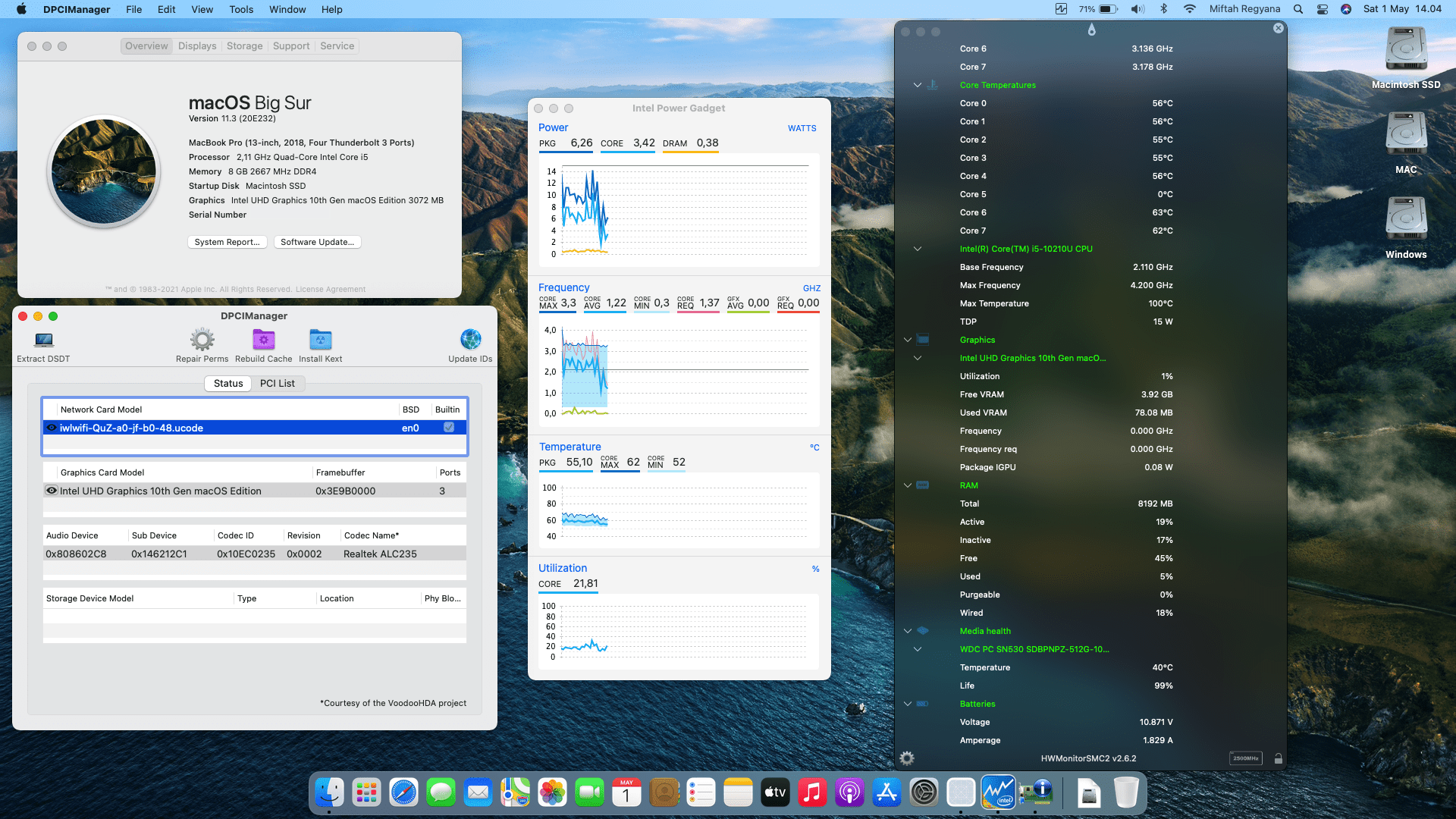Viewport: 1456px width, 819px height.
Task: Collapse Intel UHD Graphics 10th Gen subsection
Action: (x=917, y=358)
